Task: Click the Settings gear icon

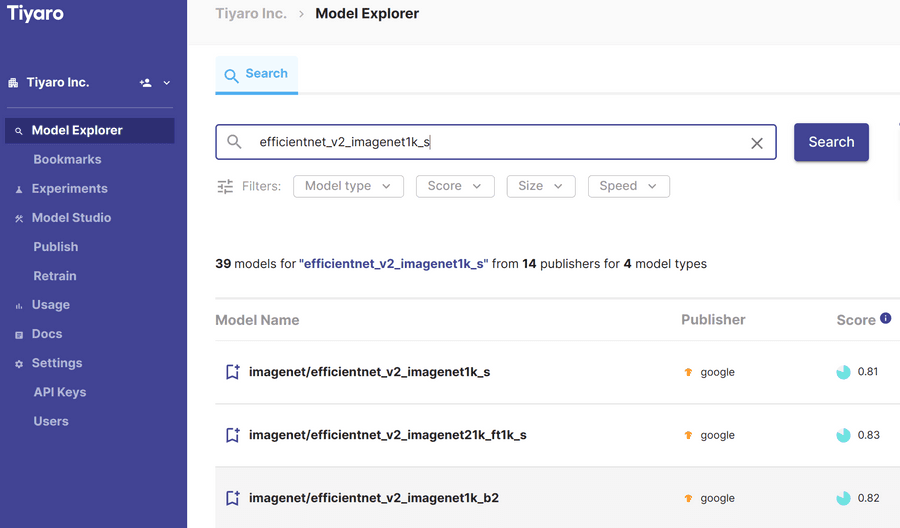Action: (19, 364)
